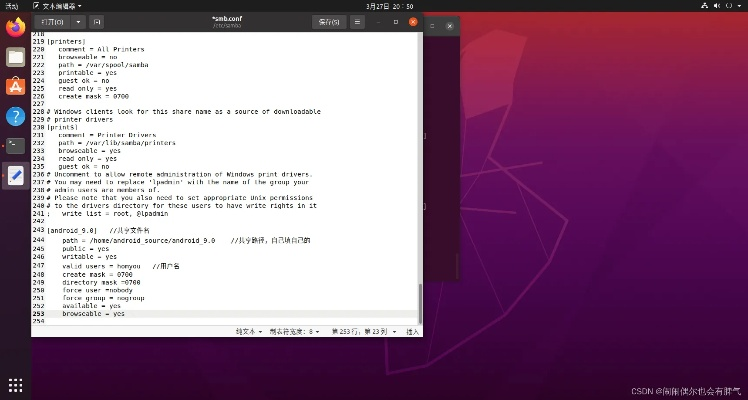Open Firefox from the dock
Viewport: 748px width, 400px height.
tap(15, 28)
